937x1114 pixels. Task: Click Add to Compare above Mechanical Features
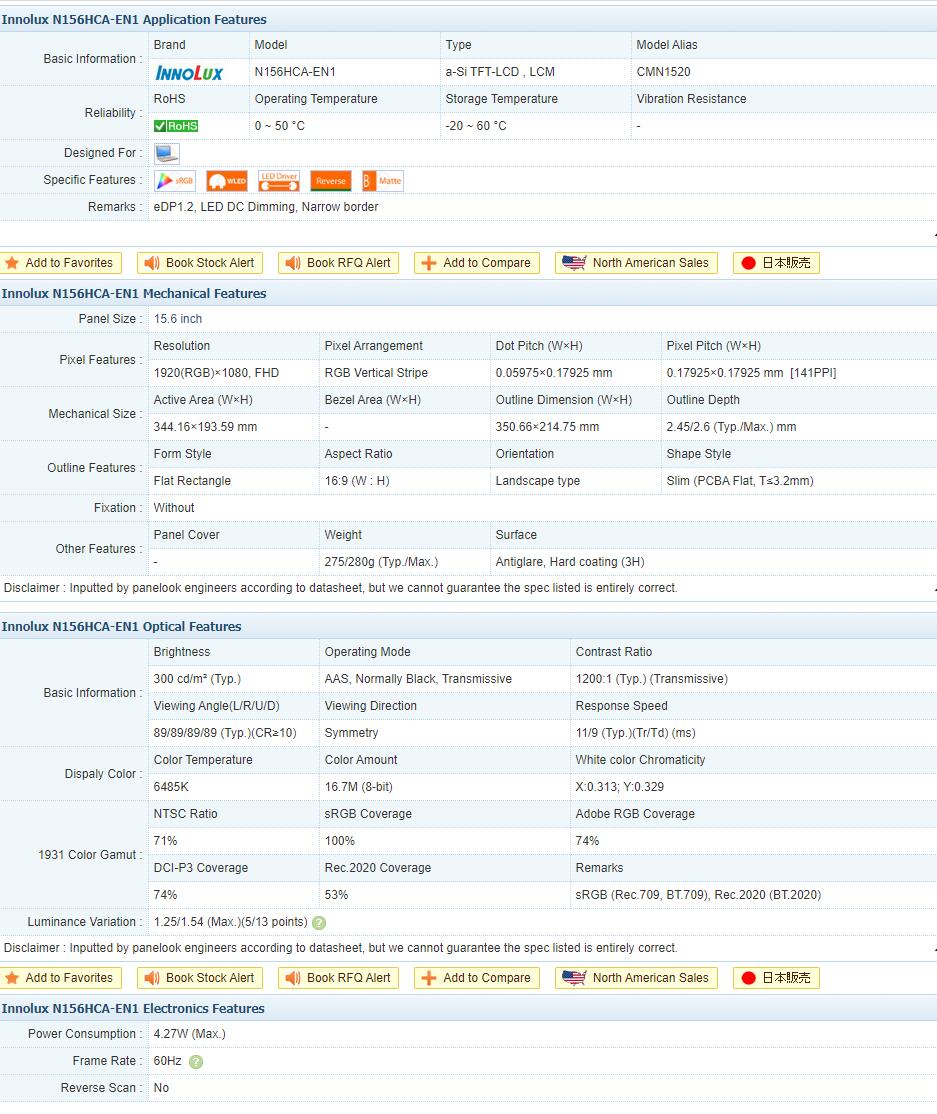(477, 263)
